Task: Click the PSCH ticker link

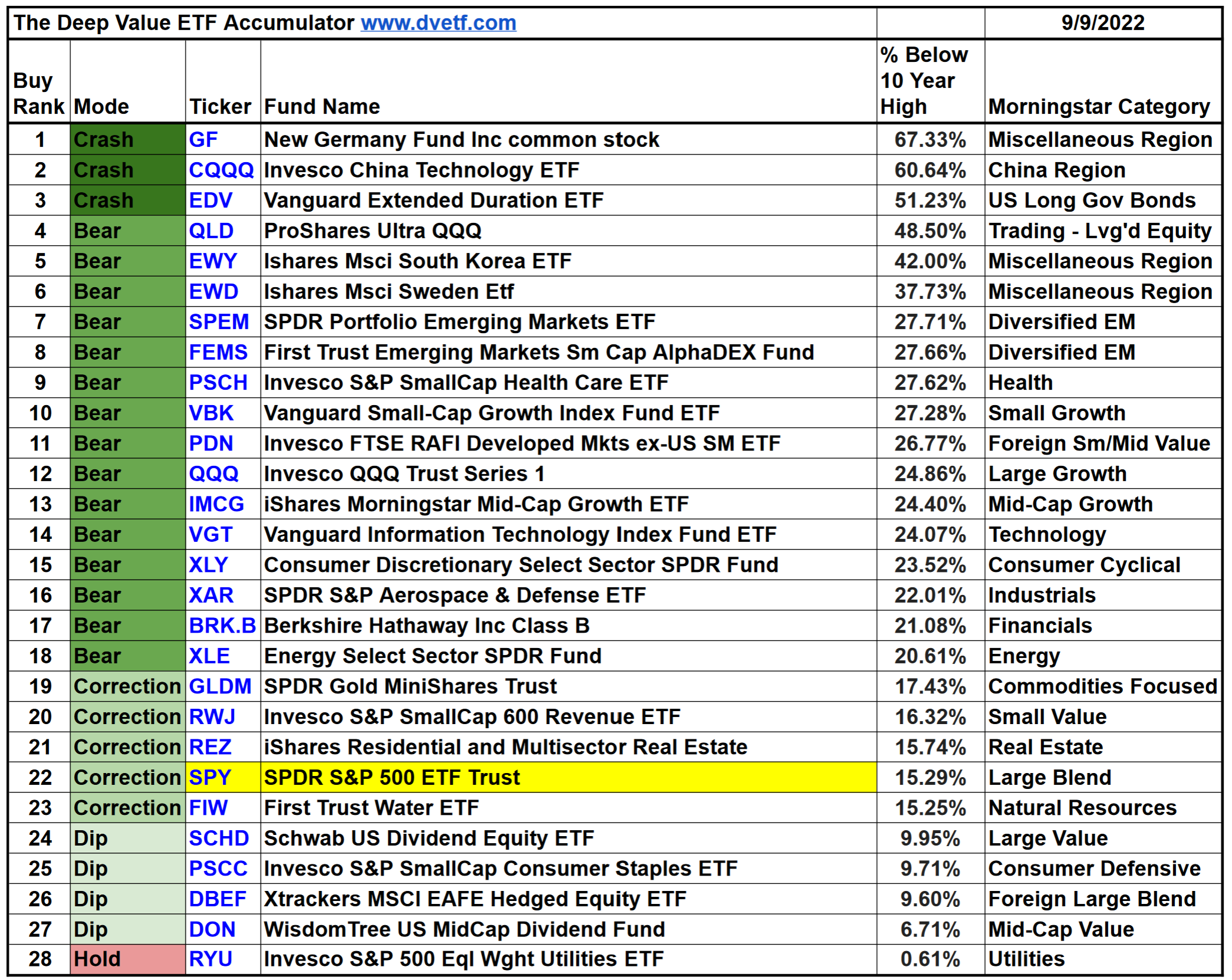Action: (218, 383)
